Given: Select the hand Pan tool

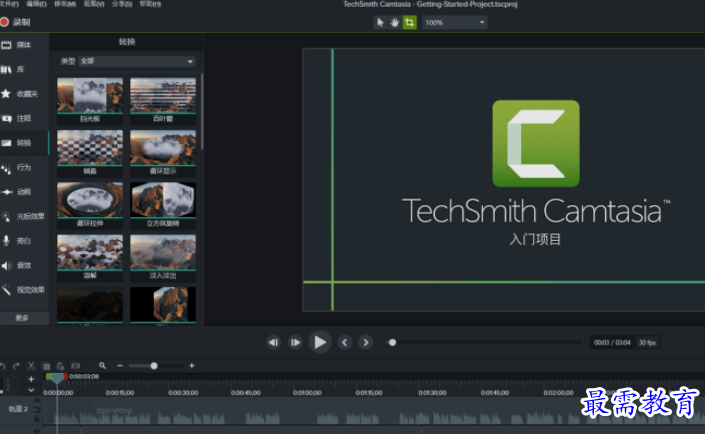Looking at the screenshot, I should [394, 22].
